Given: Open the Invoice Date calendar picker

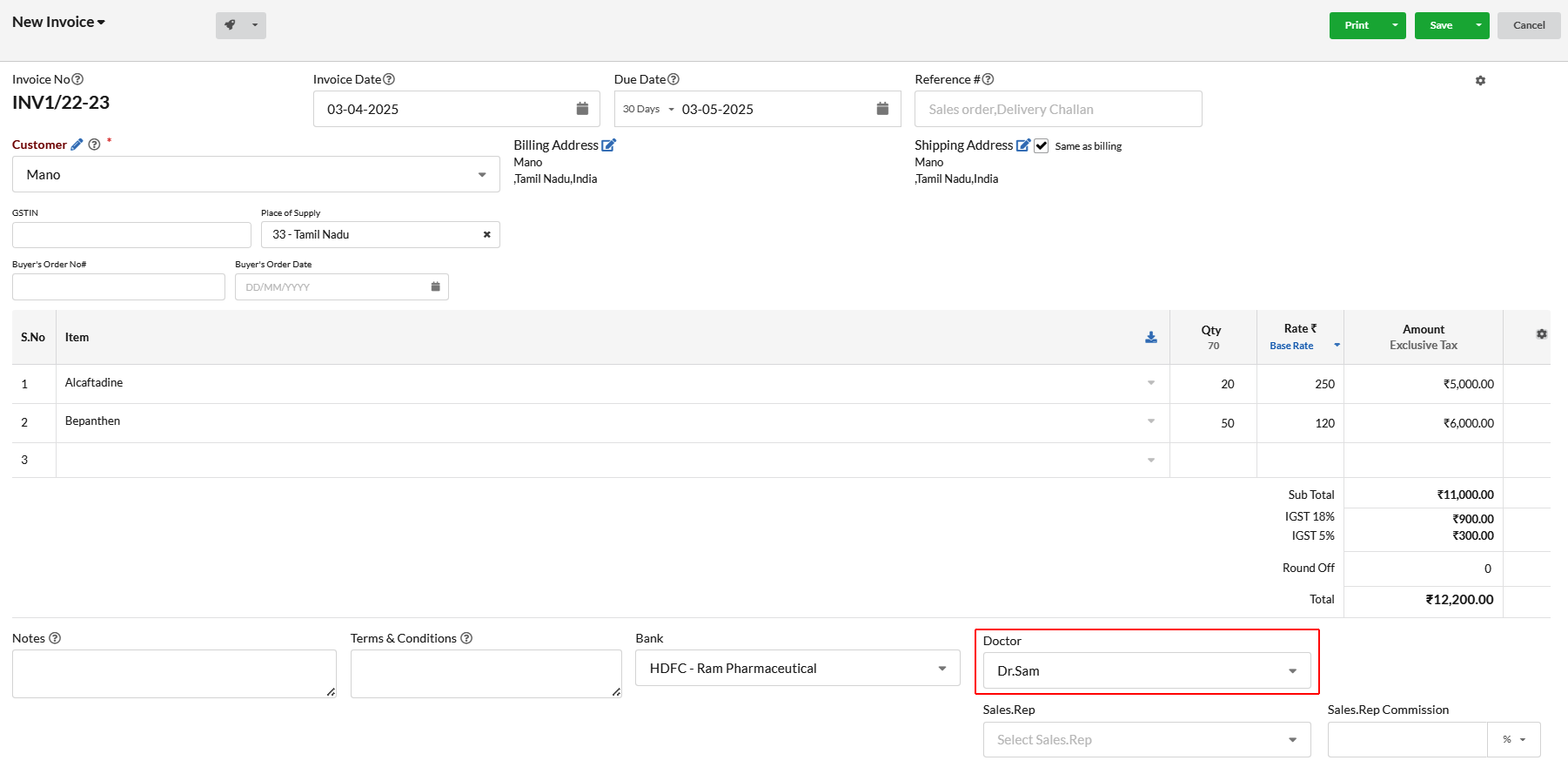Looking at the screenshot, I should [x=582, y=109].
